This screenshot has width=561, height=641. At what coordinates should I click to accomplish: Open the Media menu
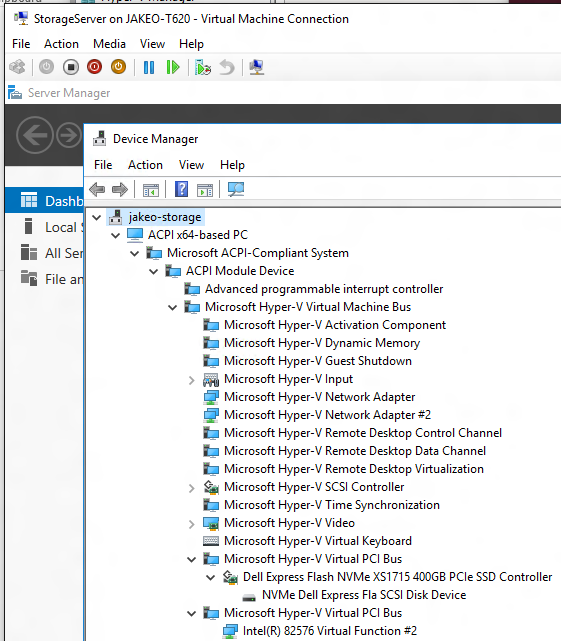[109, 44]
